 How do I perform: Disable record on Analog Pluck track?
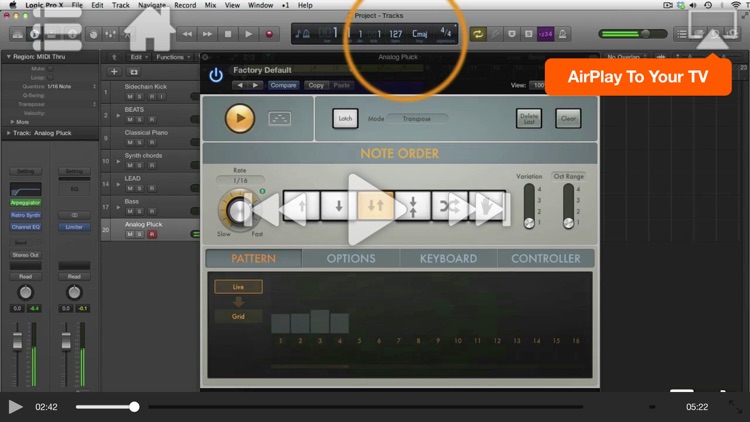(152, 234)
